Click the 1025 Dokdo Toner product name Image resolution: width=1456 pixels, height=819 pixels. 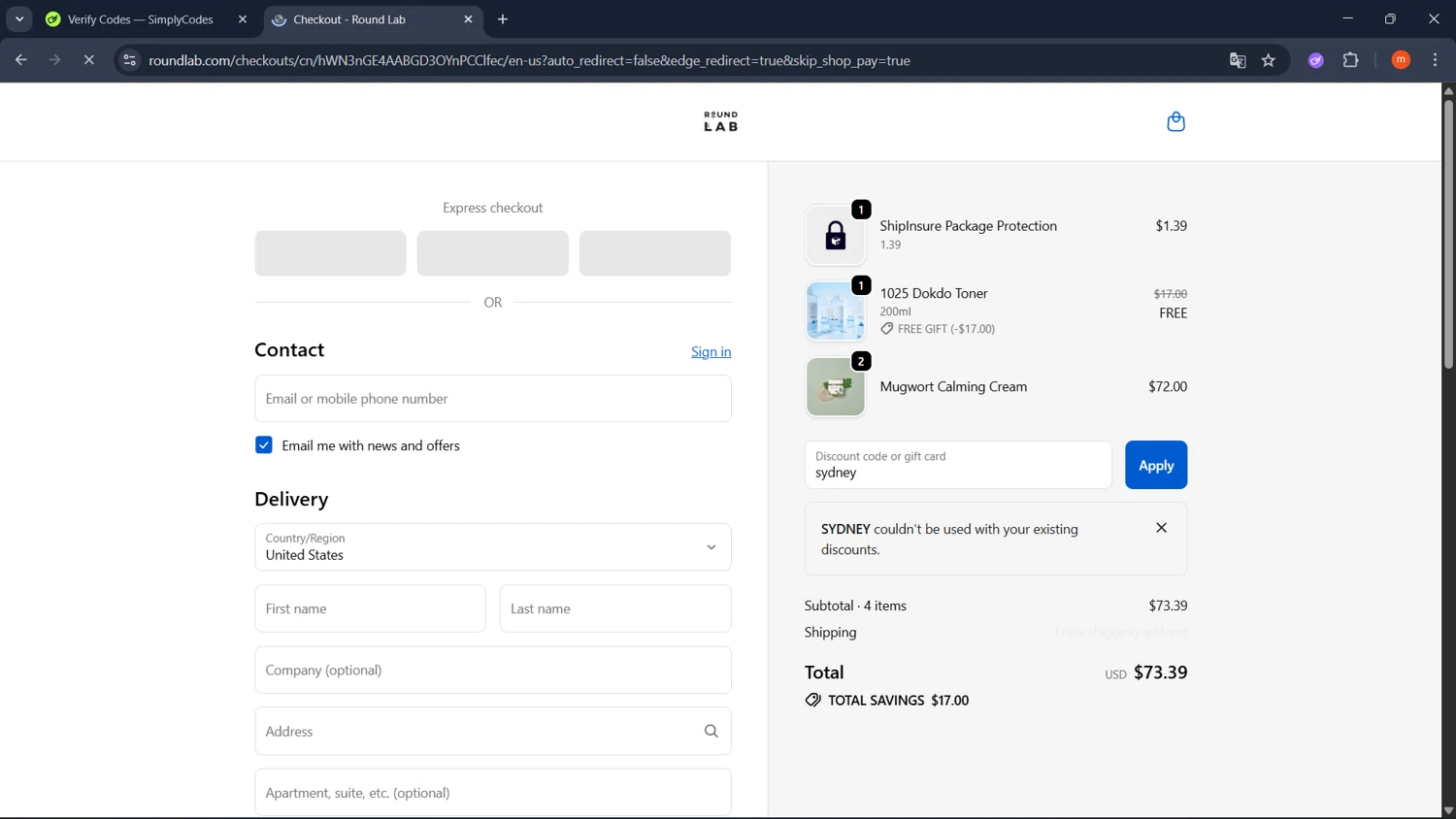[934, 293]
